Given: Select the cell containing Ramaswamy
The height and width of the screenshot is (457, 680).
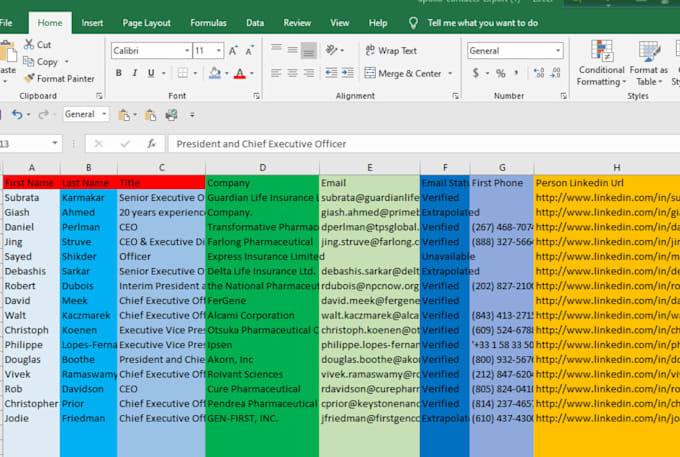Looking at the screenshot, I should point(88,374).
